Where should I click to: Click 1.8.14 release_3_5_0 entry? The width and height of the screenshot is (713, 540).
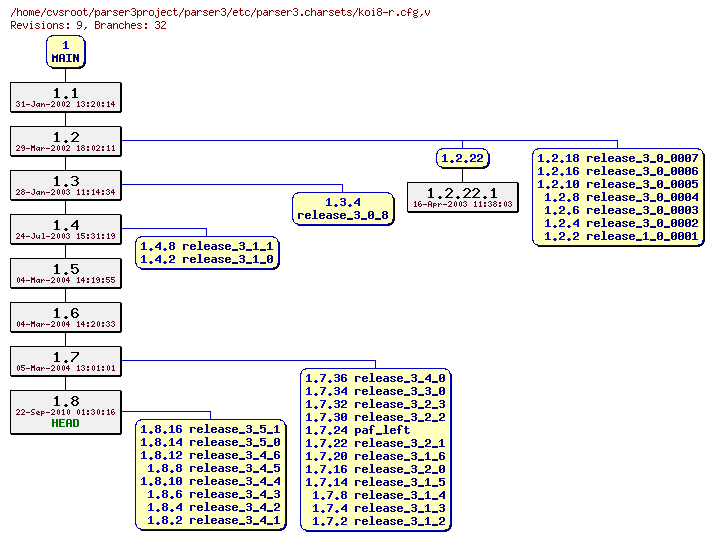211,442
